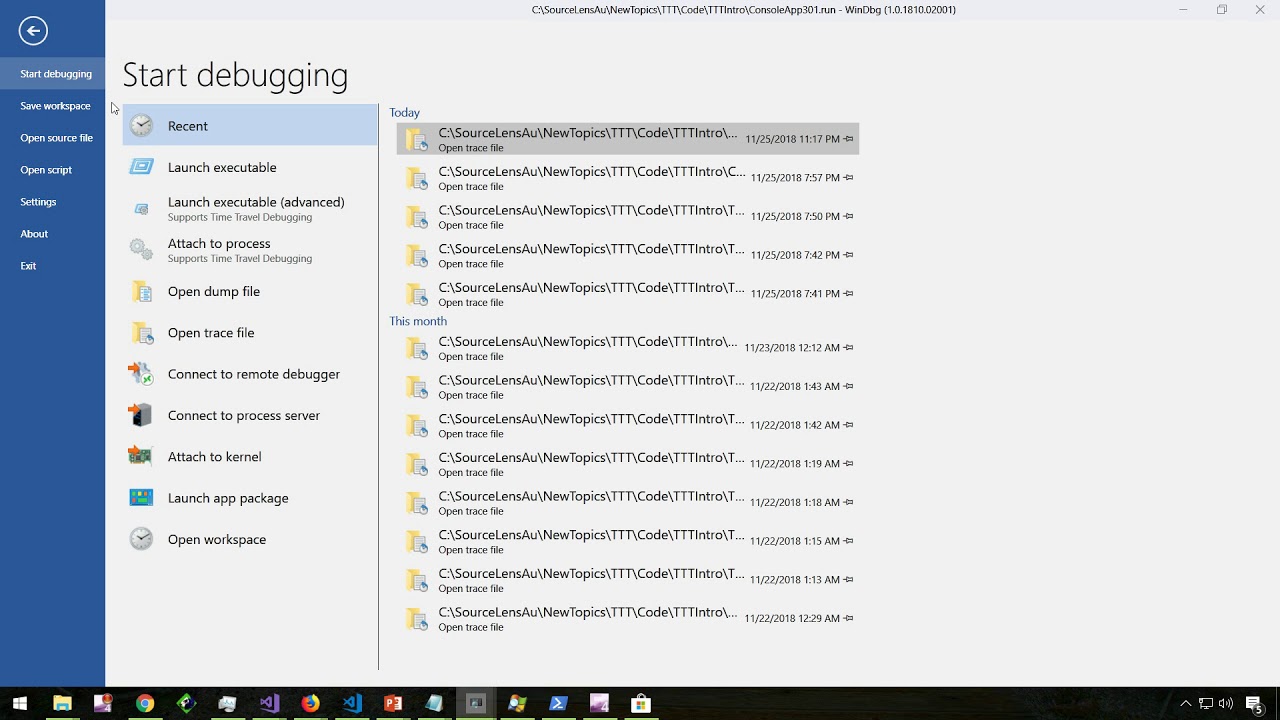Pin the 11/22/2018 1:19 AM recent entry
Screen dimensions: 1280x720
coord(849,464)
